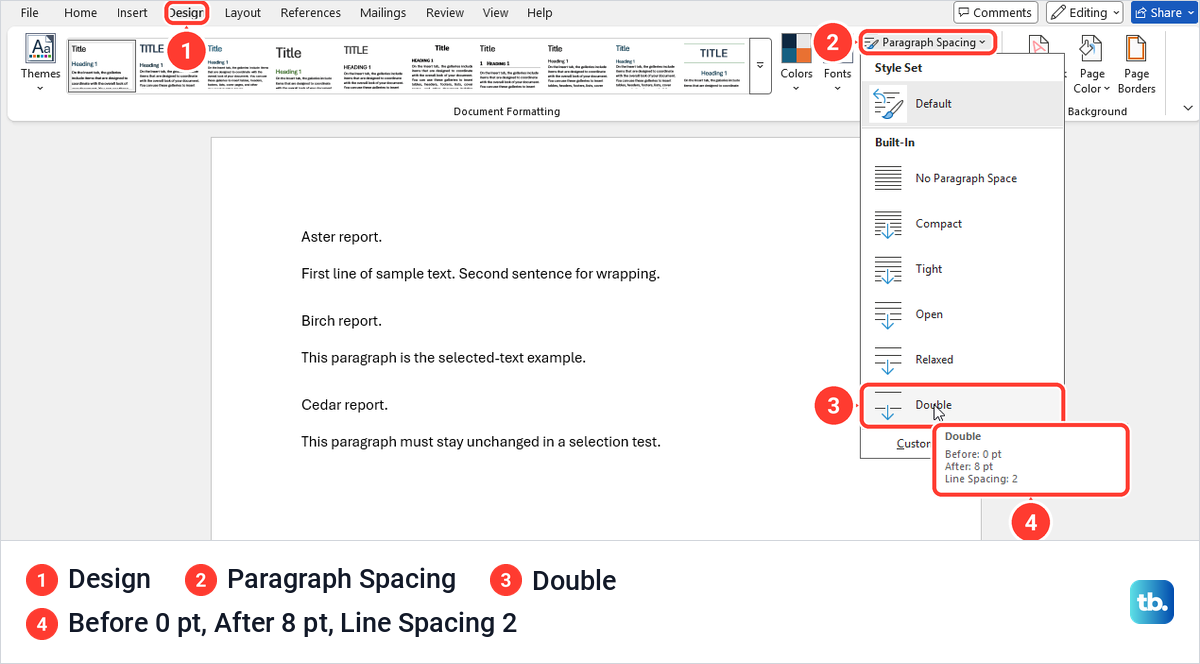Open the Page Borders dialog
The width and height of the screenshot is (1200, 664).
coord(1136,63)
